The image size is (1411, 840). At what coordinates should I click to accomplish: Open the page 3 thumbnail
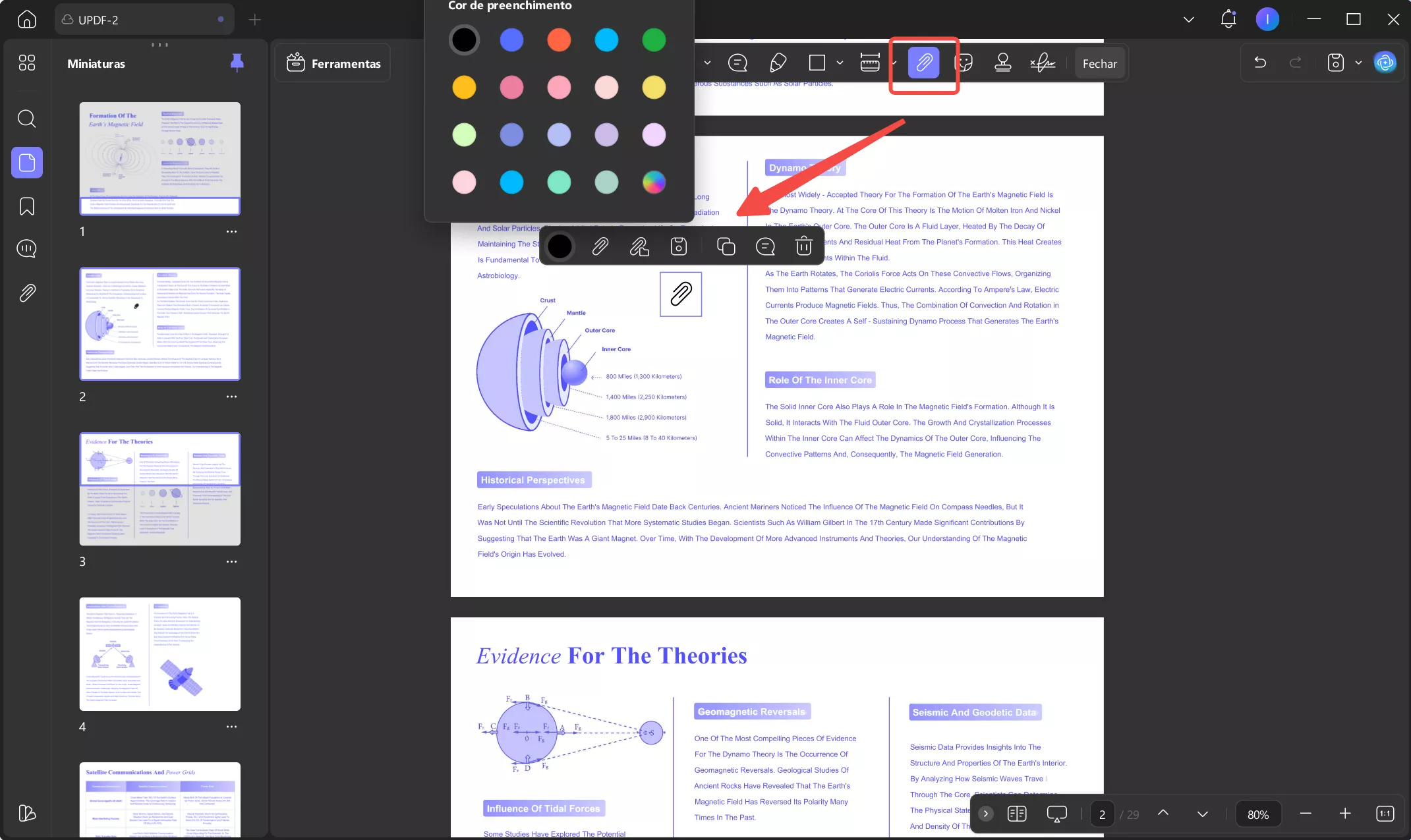coord(160,489)
